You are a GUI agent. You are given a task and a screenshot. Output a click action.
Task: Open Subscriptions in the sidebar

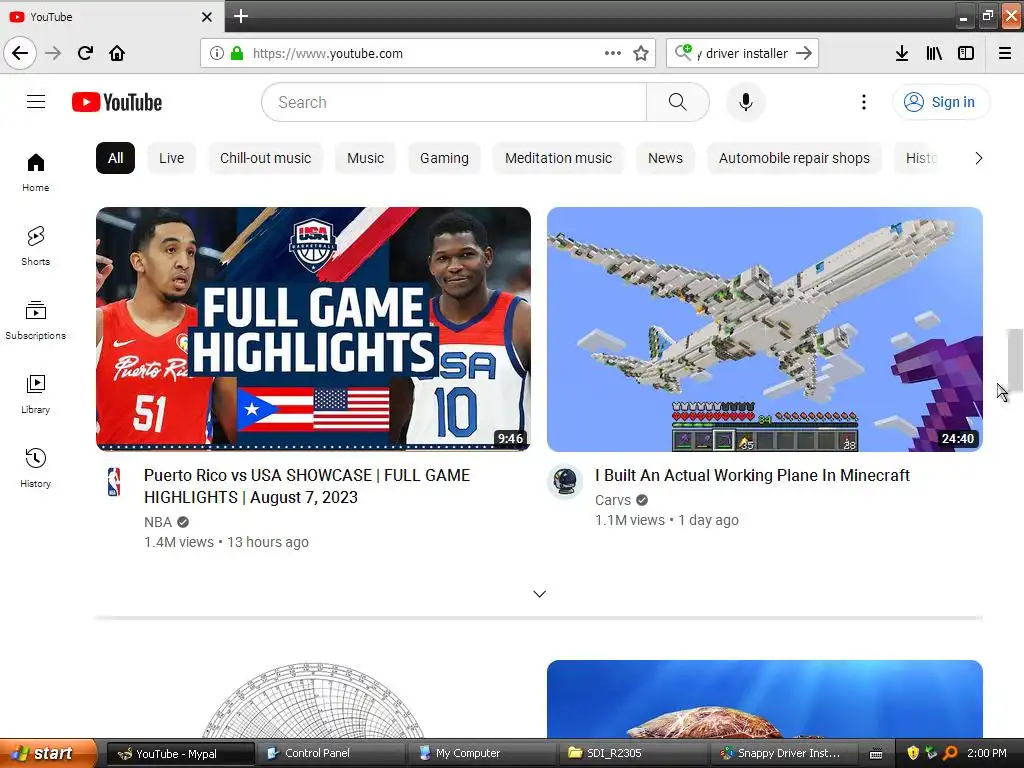[x=35, y=320]
